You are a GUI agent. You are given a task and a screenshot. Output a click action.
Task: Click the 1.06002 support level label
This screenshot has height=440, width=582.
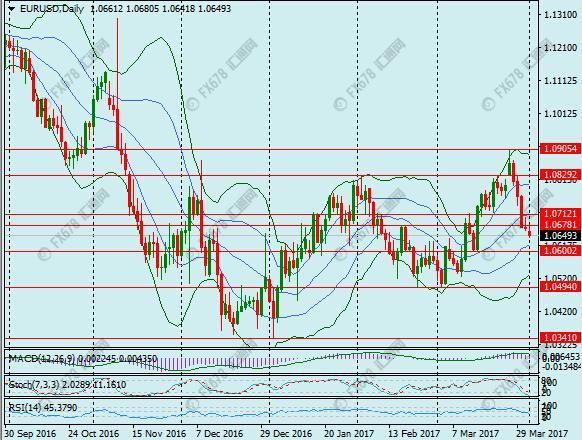point(560,251)
